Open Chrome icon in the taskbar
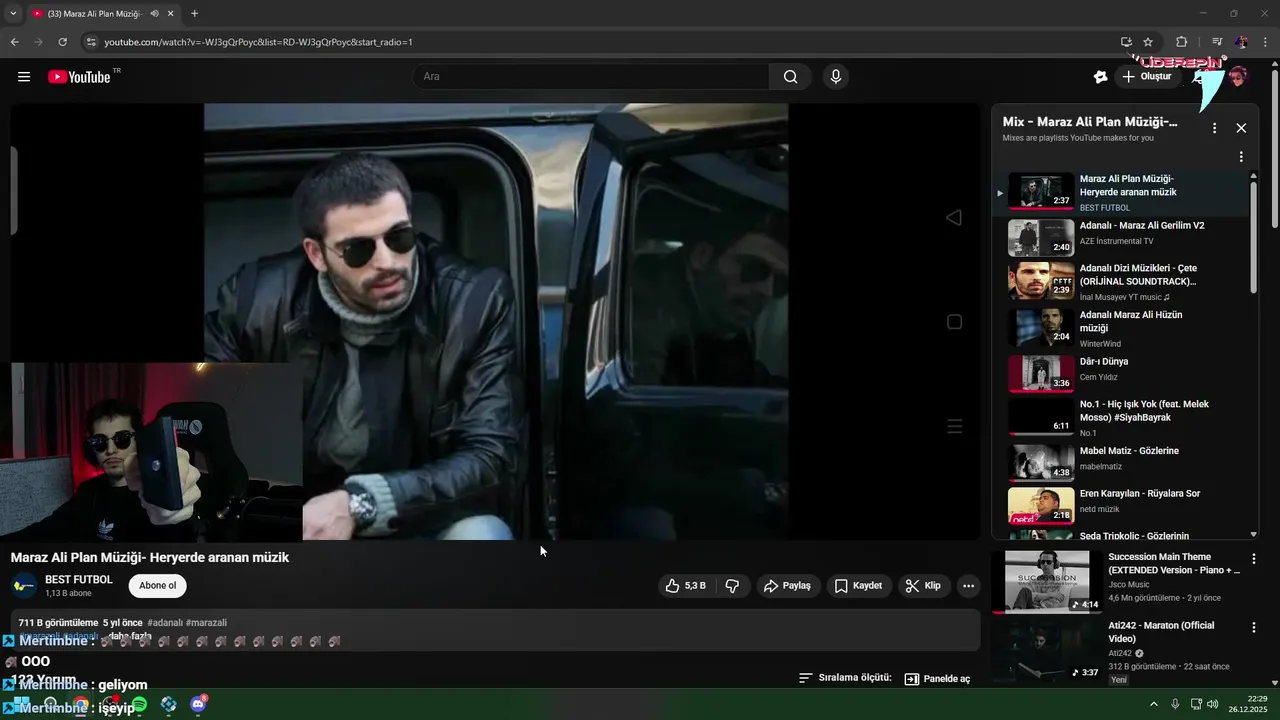 pos(80,705)
